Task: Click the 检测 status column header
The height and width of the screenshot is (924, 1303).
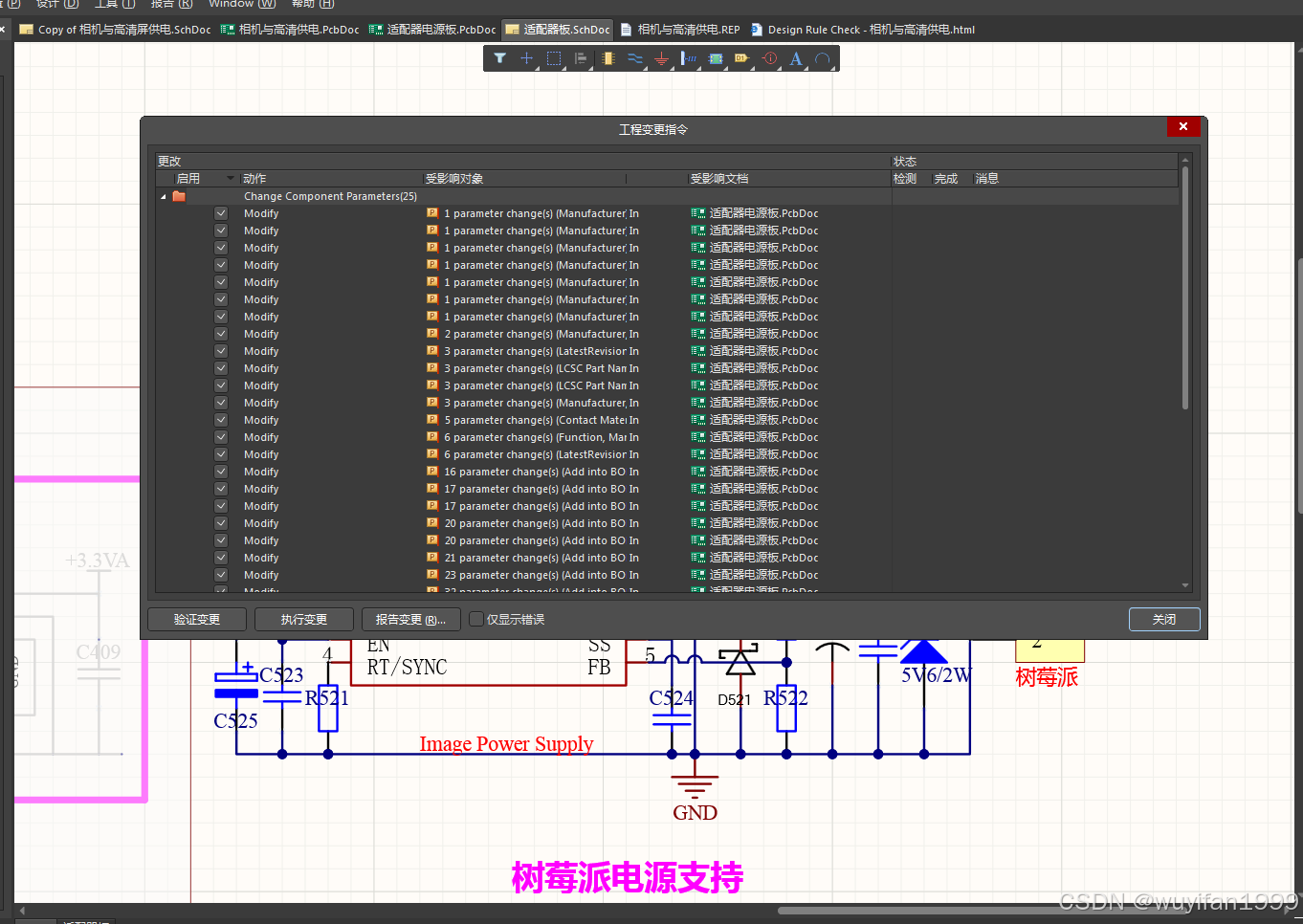Action: click(x=905, y=179)
